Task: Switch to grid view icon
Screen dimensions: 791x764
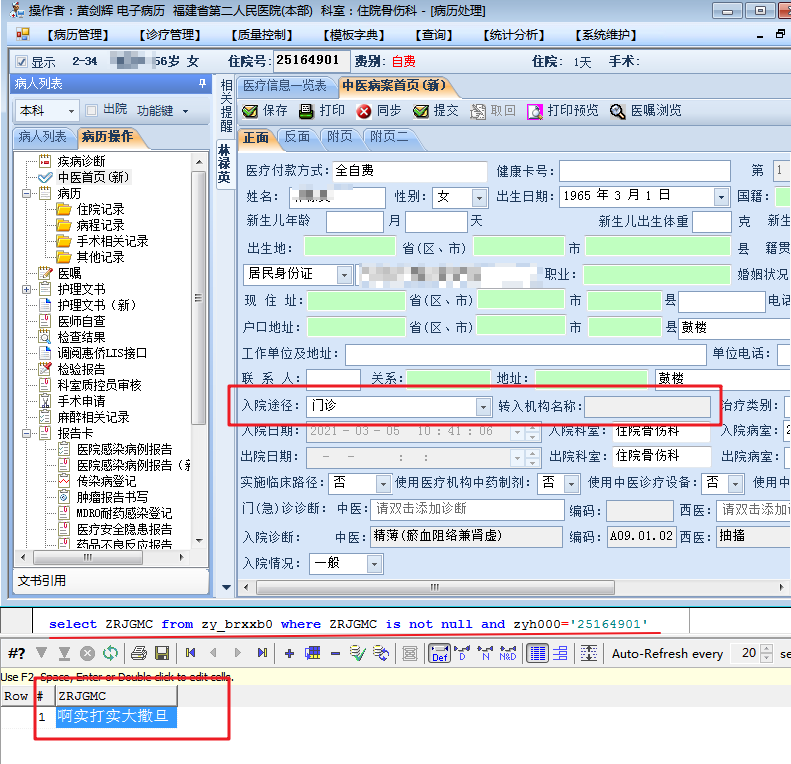Action: (x=537, y=653)
